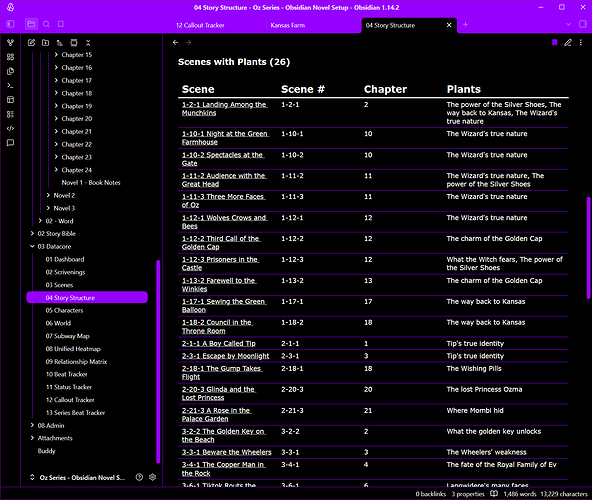The width and height of the screenshot is (592, 500).
Task: Click the Obsidian logo in title bar
Action: (10, 7)
